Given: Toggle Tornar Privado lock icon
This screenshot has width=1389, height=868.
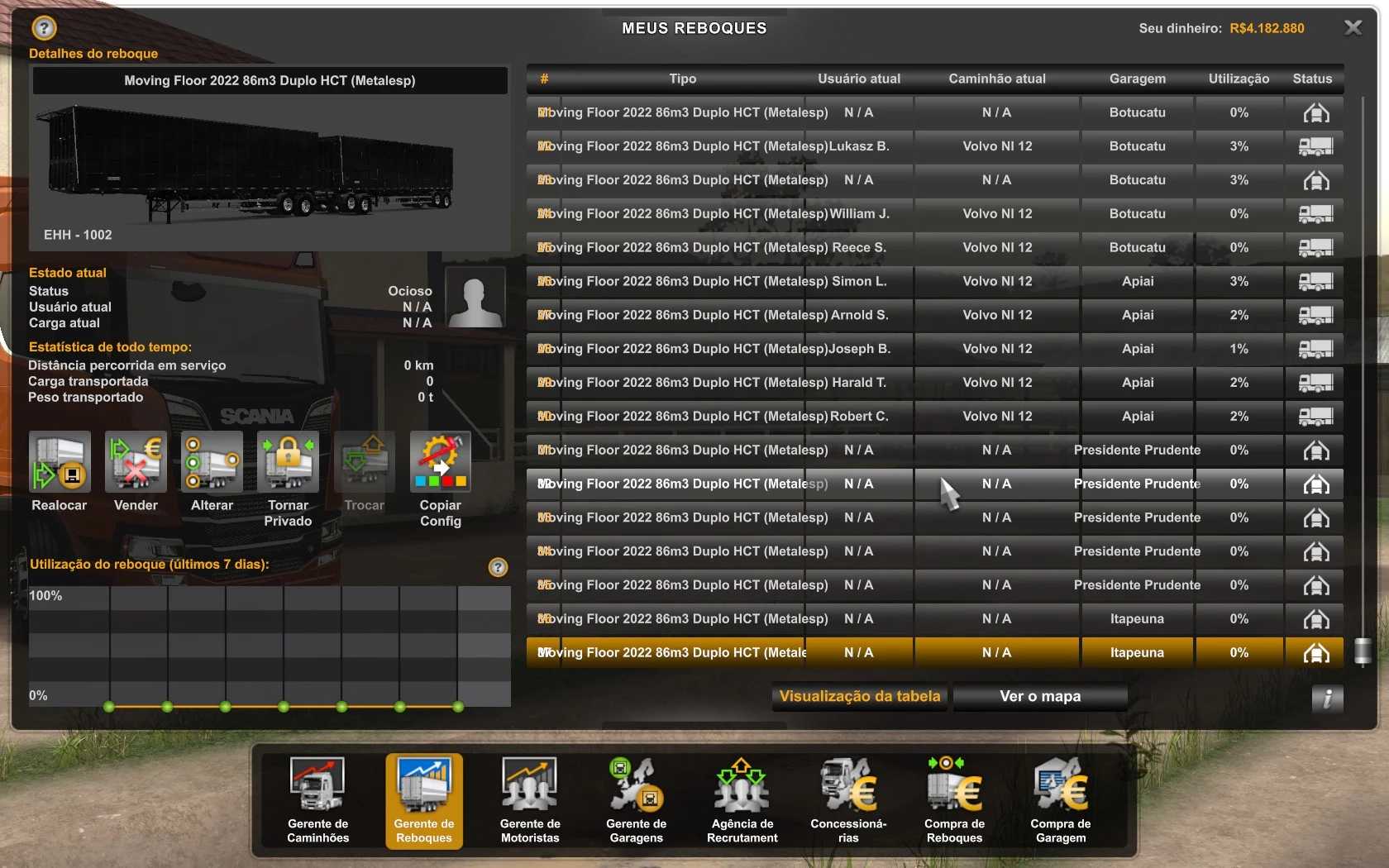Looking at the screenshot, I should point(288,462).
